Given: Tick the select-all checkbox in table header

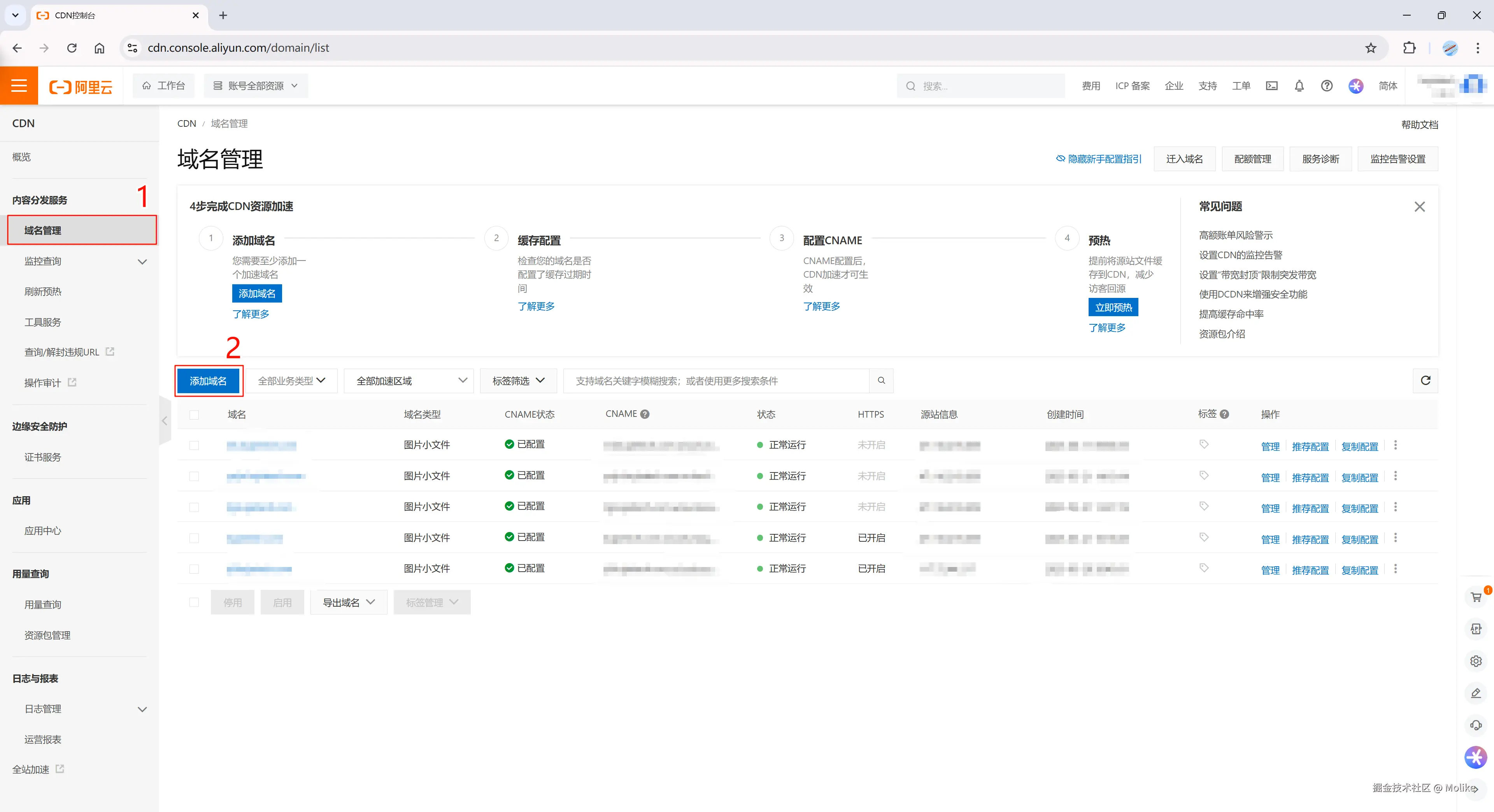Looking at the screenshot, I should [194, 415].
